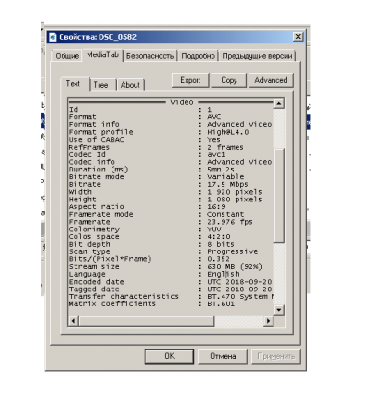Select the Подробно tab

tap(198, 56)
